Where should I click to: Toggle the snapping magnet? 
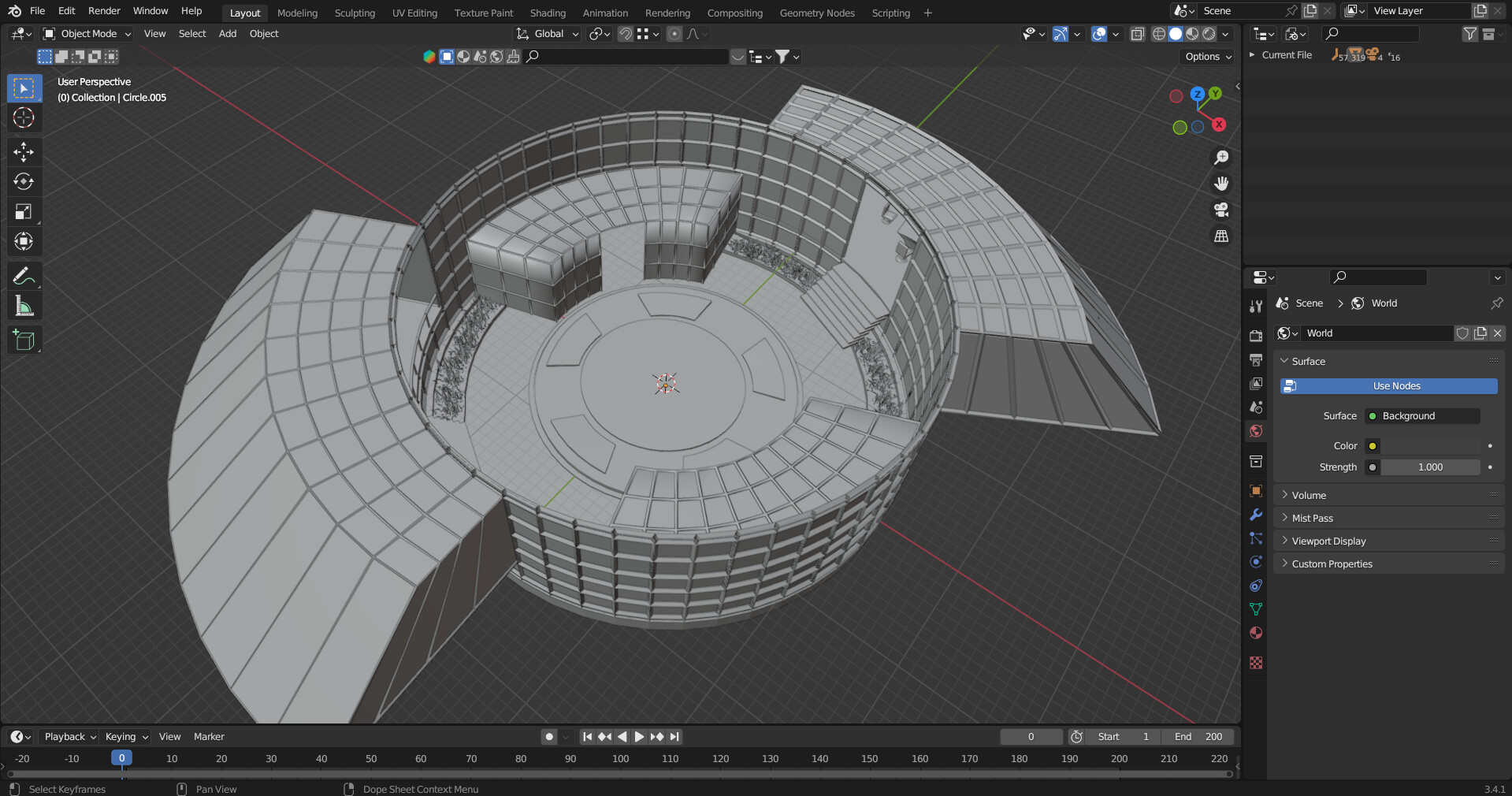pyautogui.click(x=625, y=34)
